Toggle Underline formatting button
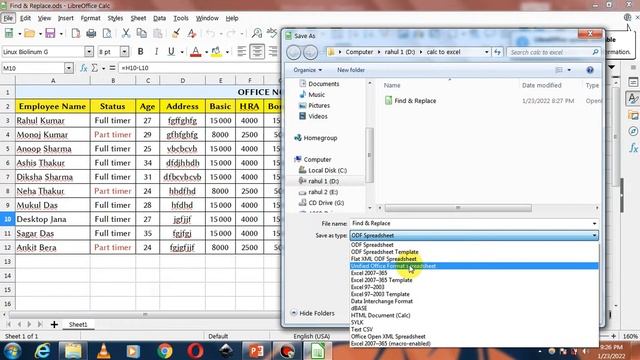 pos(171,51)
